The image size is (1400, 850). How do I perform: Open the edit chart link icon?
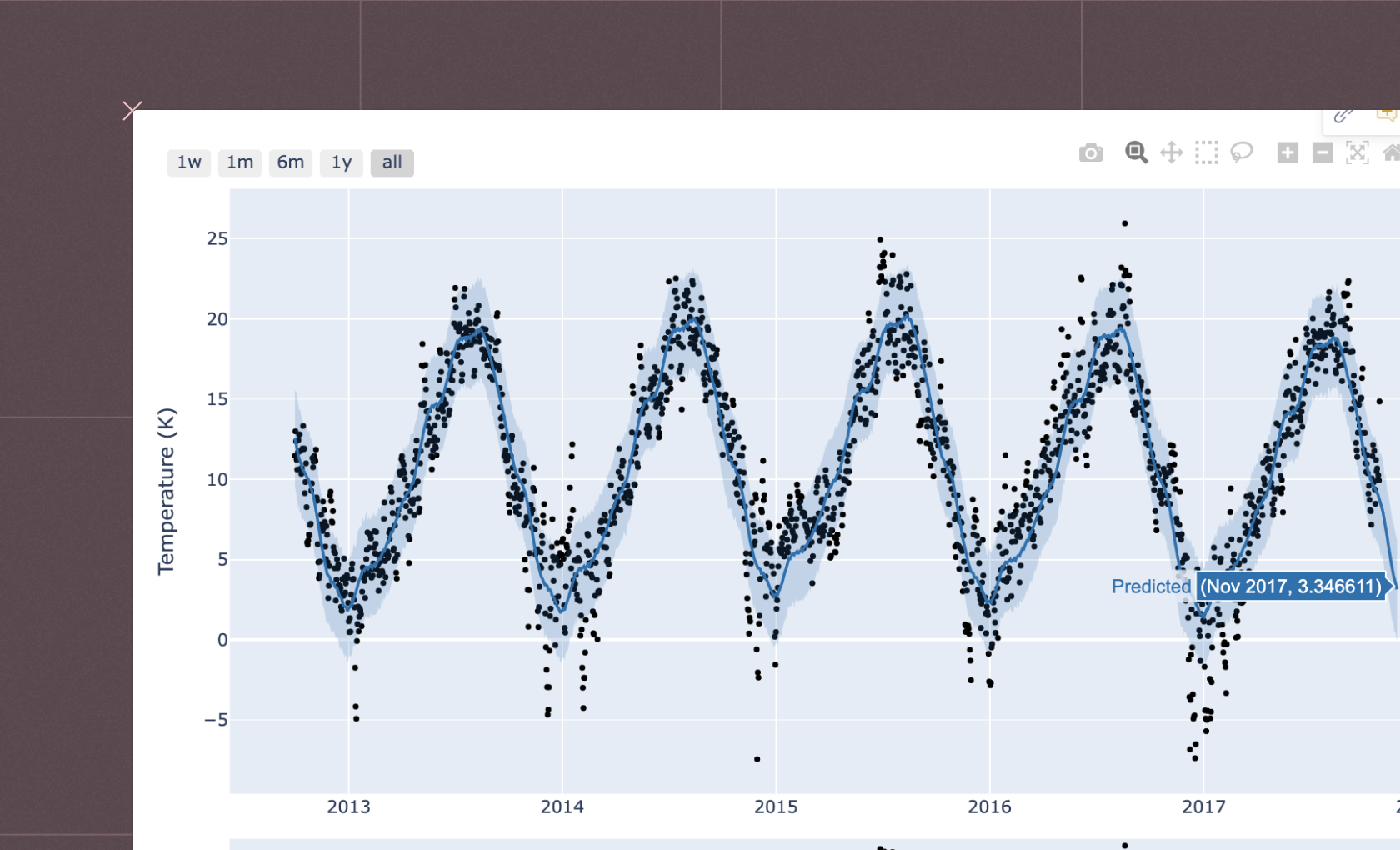1342,117
